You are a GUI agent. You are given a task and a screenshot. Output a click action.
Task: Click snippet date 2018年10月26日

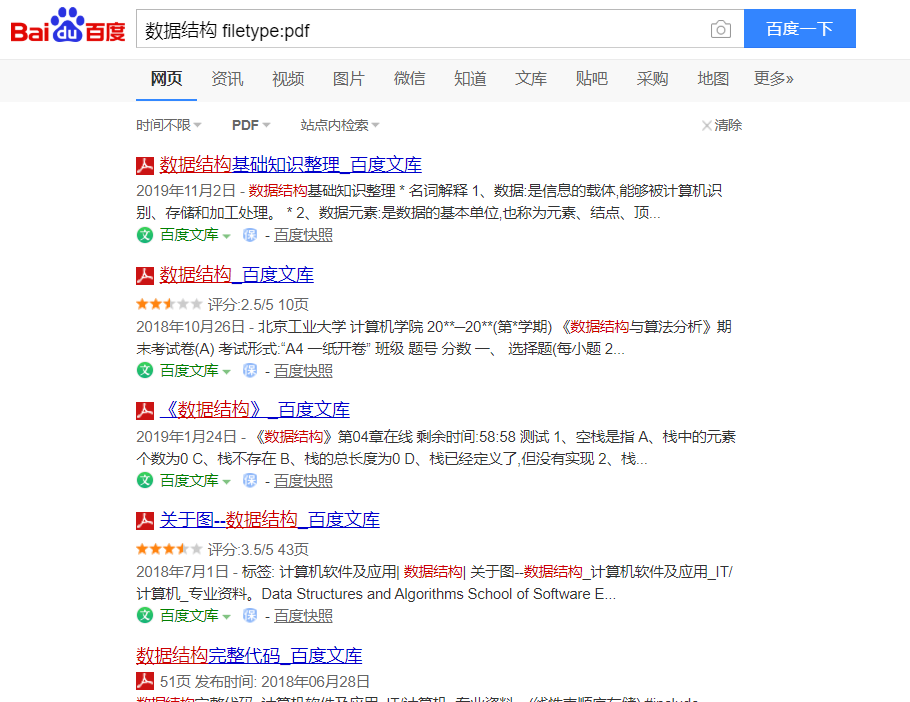(x=191, y=327)
